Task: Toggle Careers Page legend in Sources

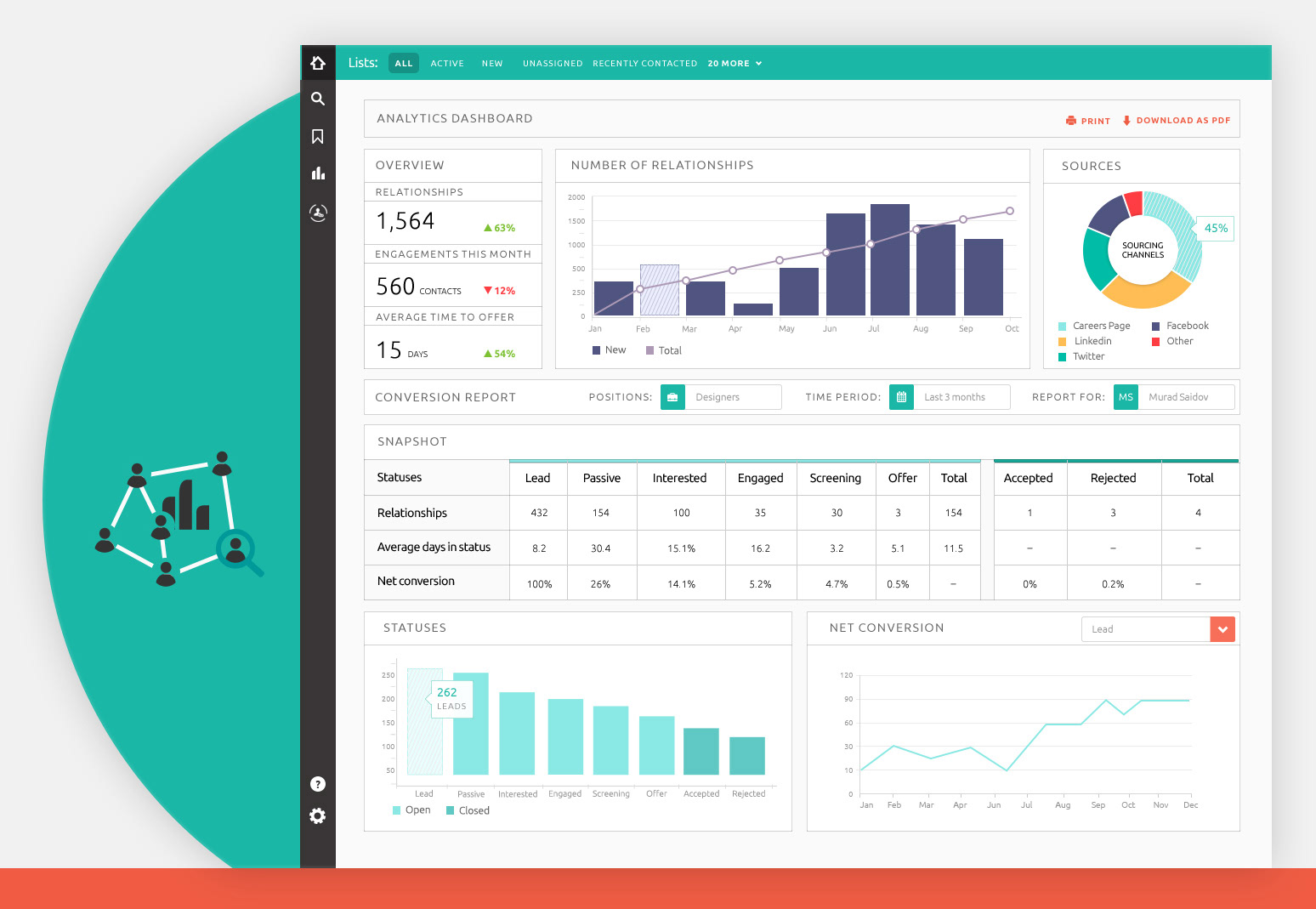Action: pos(1094,326)
